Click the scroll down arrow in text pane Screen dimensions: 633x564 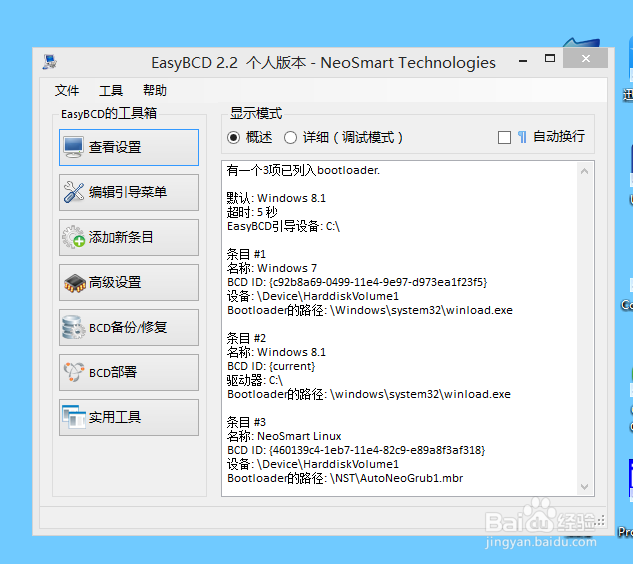coord(584,487)
